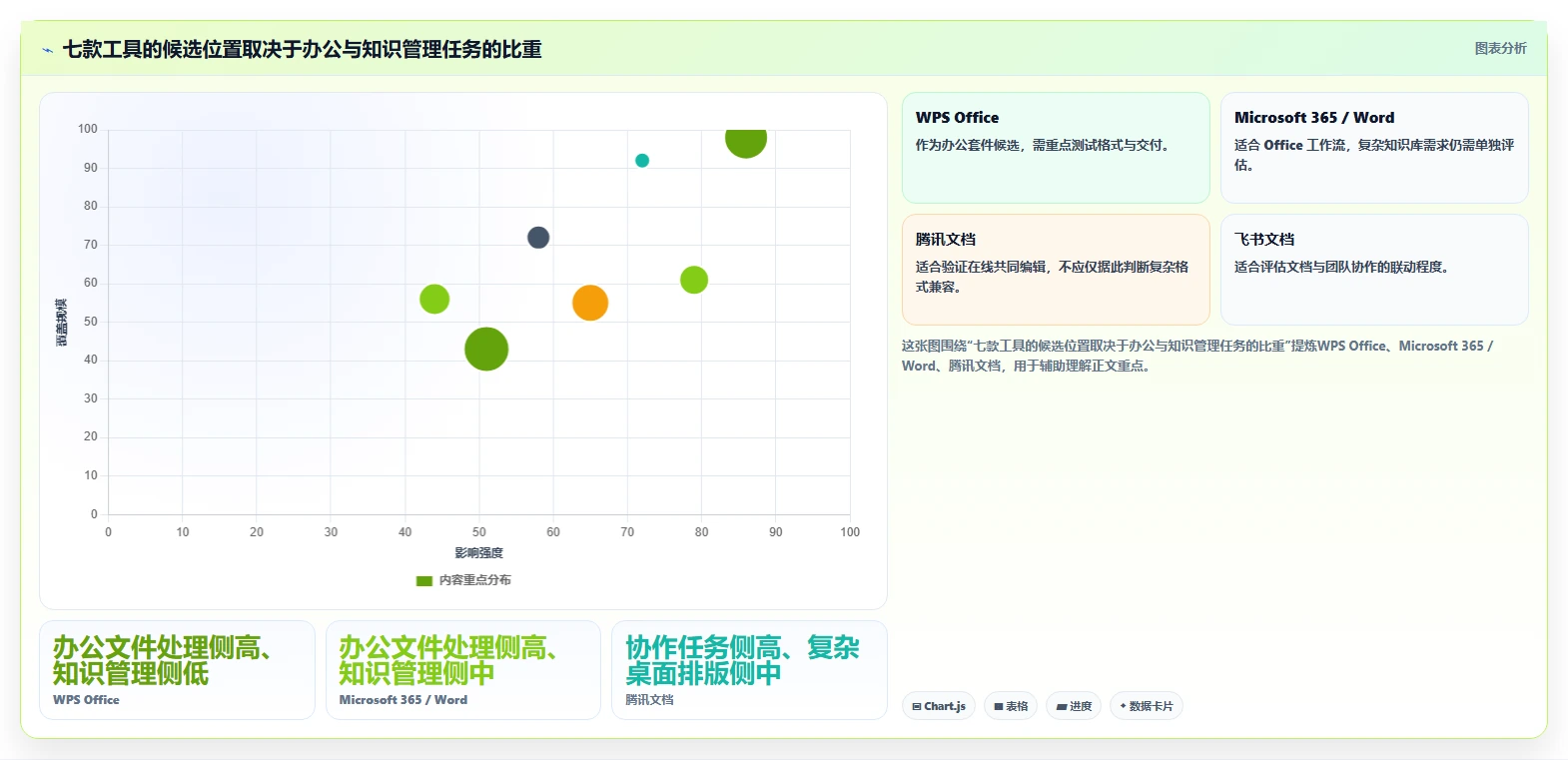Click the dark green bubble cut off at the chart top
Image resolution: width=1568 pixels, height=760 pixels.
click(x=746, y=144)
